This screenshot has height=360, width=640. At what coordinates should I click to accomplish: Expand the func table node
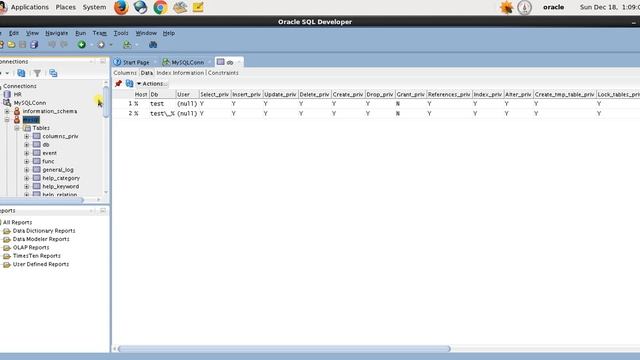tap(27, 162)
